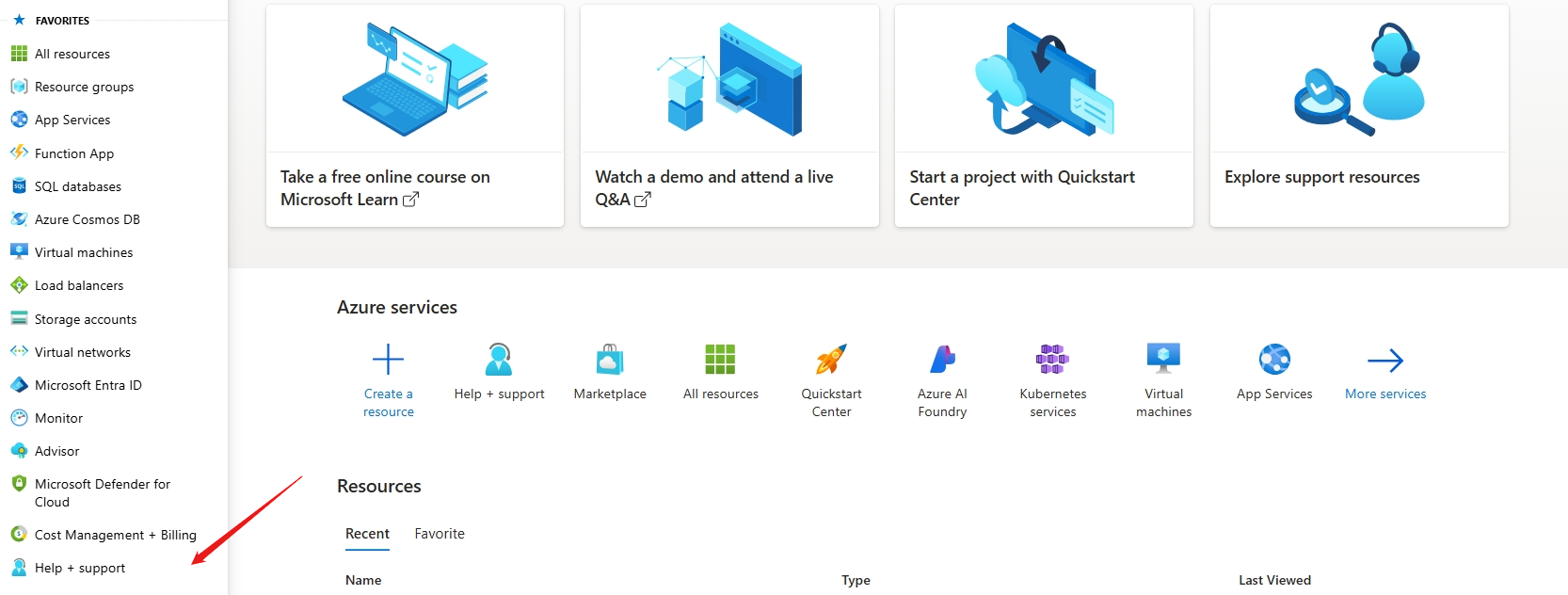Click the All resources grid icon in sidebar
Viewport: 1568px width, 595px height.
[x=19, y=54]
